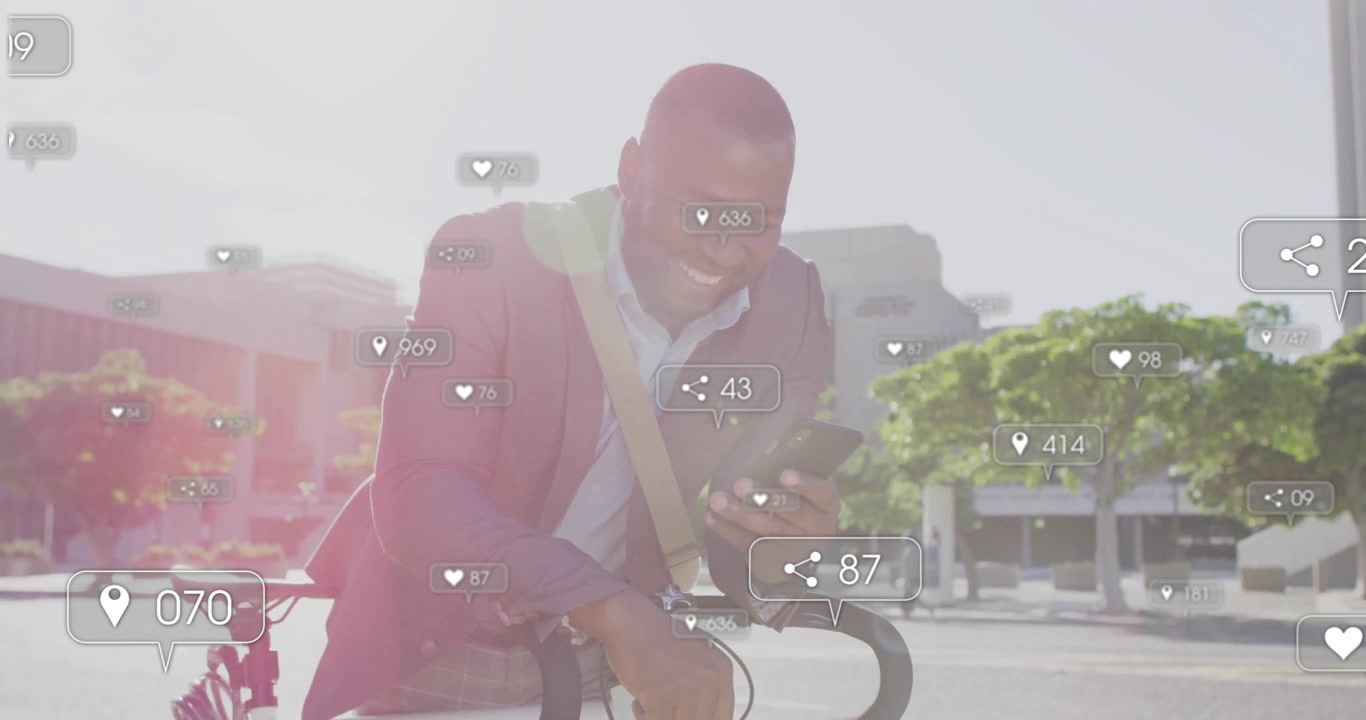Tap the heart 76 bubble in the sky
Screen dimensions: 1366x720
(x=497, y=169)
